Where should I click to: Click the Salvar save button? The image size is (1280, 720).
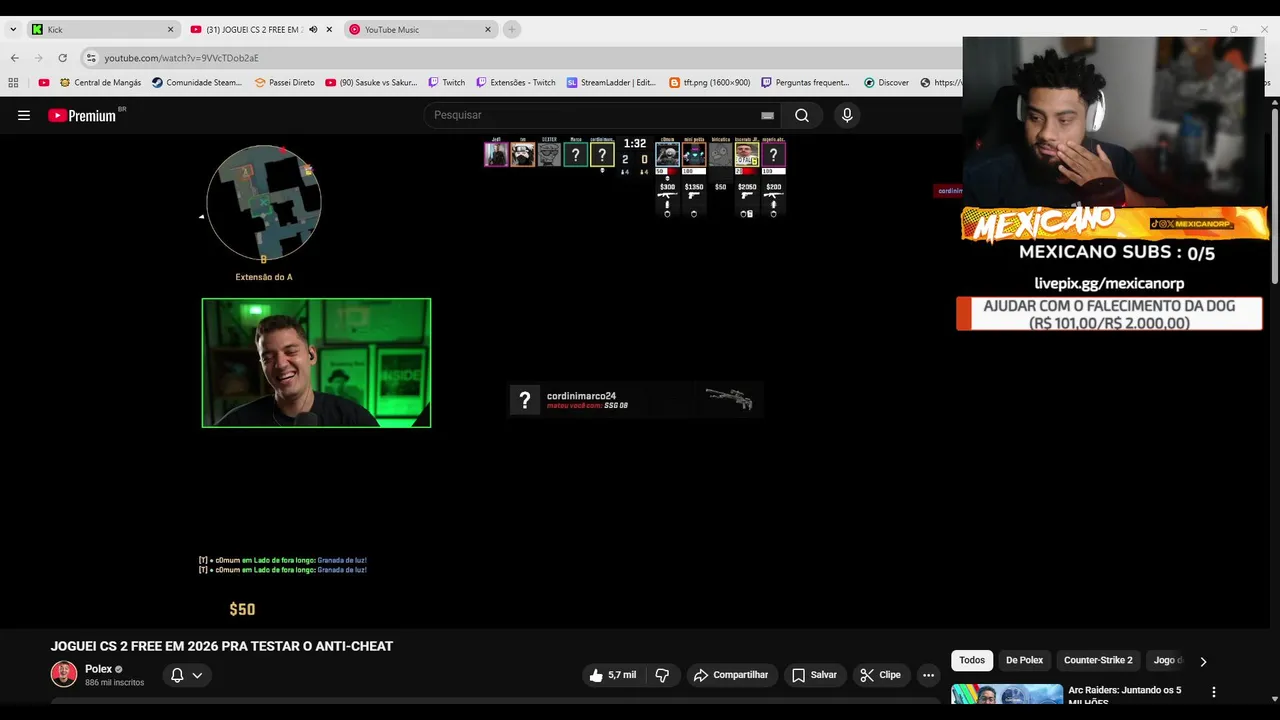pos(814,675)
